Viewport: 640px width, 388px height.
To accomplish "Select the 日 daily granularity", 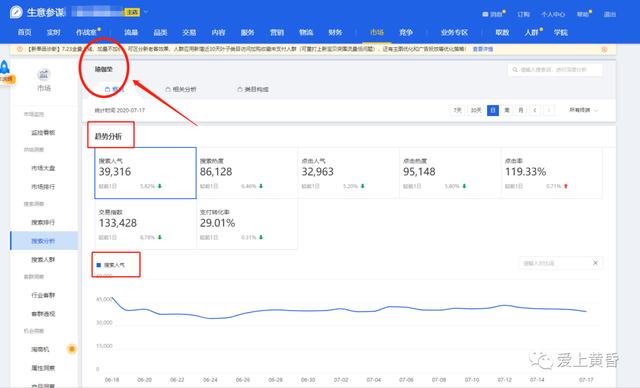I will pyautogui.click(x=493, y=110).
